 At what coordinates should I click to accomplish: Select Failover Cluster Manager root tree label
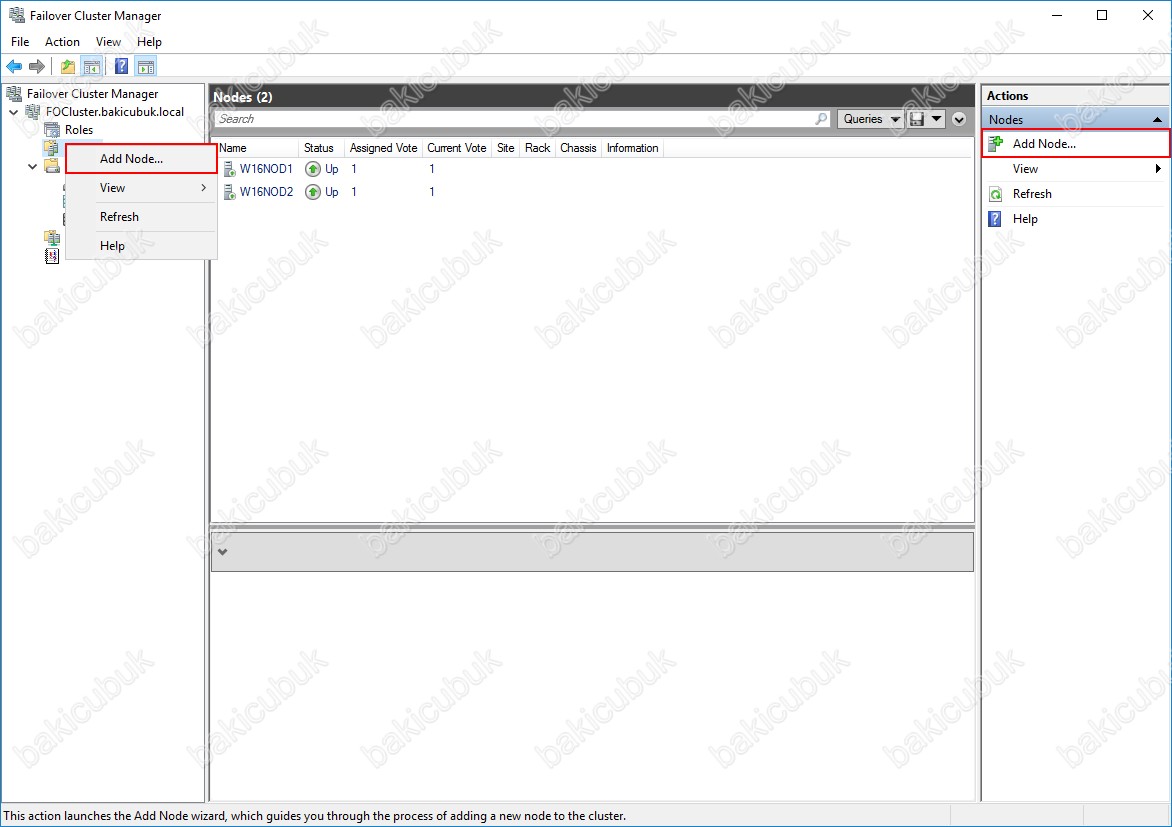pos(93,93)
